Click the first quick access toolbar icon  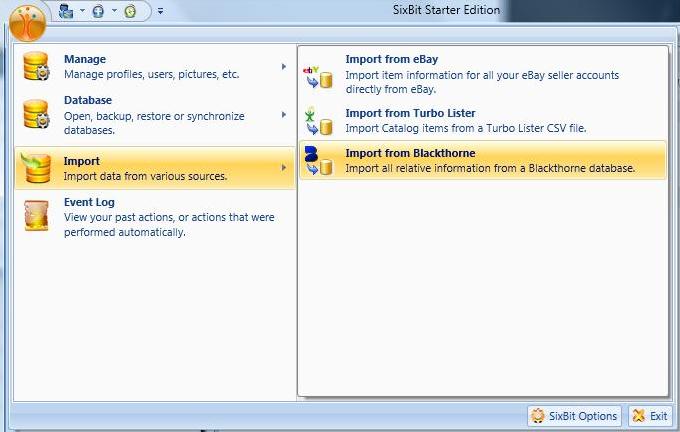66,11
